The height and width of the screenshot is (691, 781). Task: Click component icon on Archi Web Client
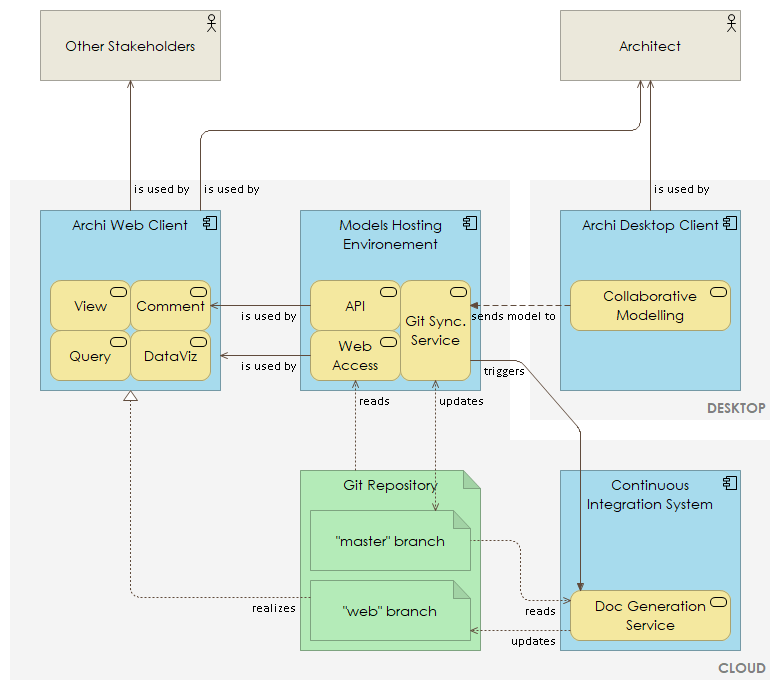[210, 223]
